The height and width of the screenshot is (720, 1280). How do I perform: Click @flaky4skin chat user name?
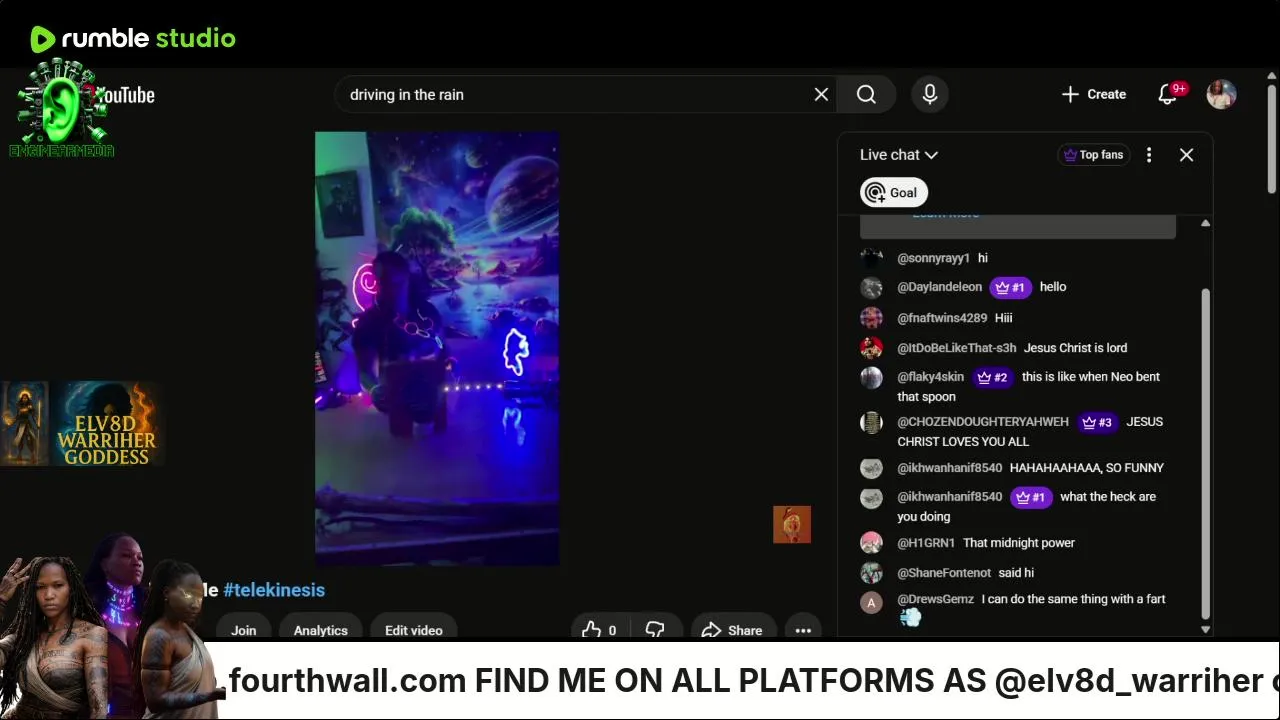pyautogui.click(x=930, y=377)
